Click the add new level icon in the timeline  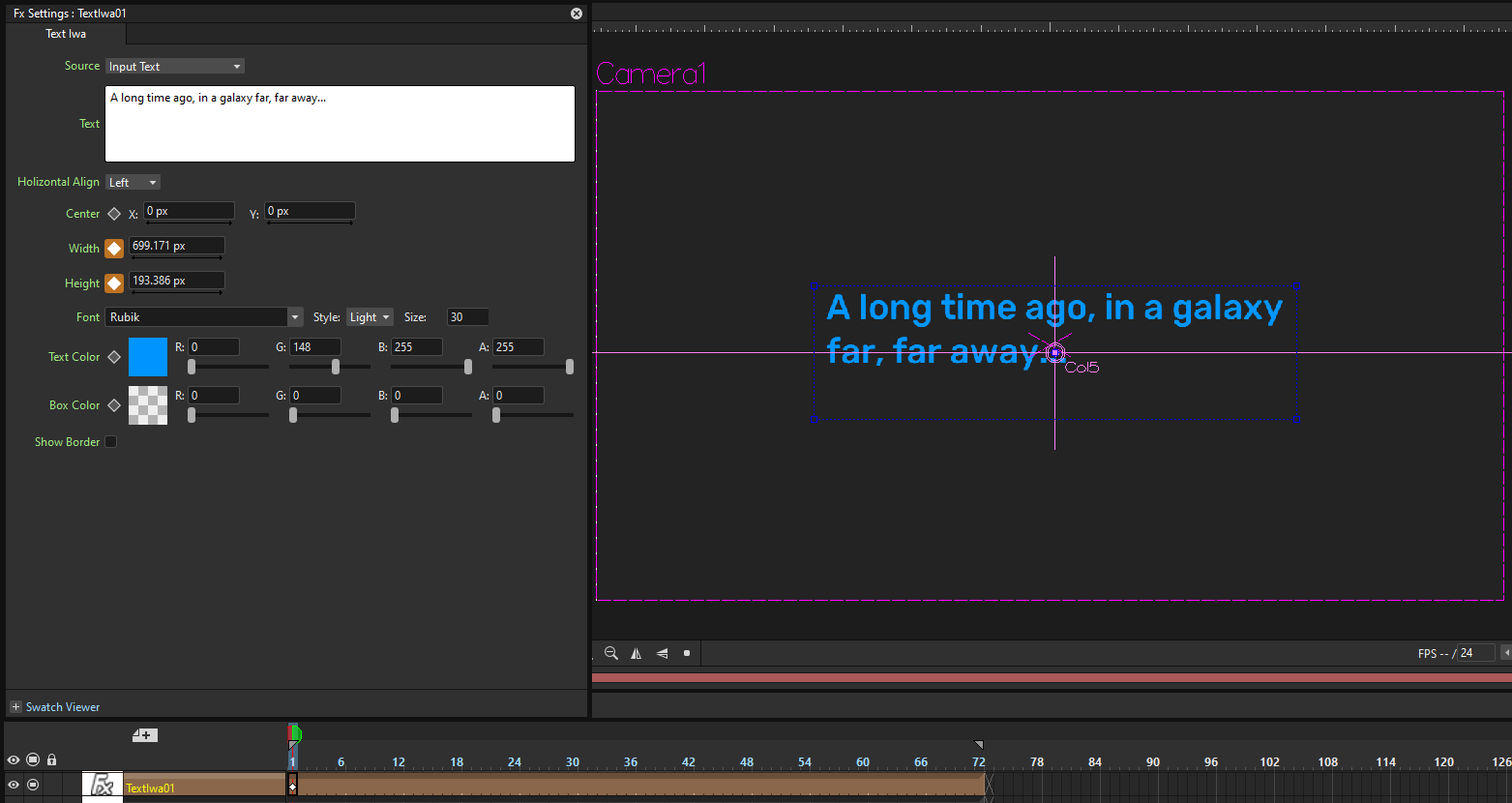pos(145,735)
